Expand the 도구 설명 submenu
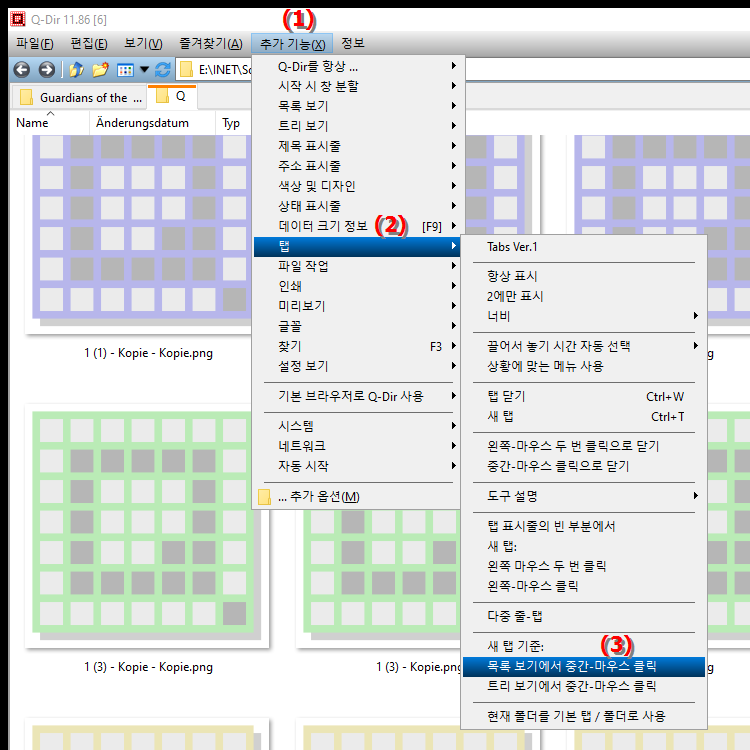 584,496
